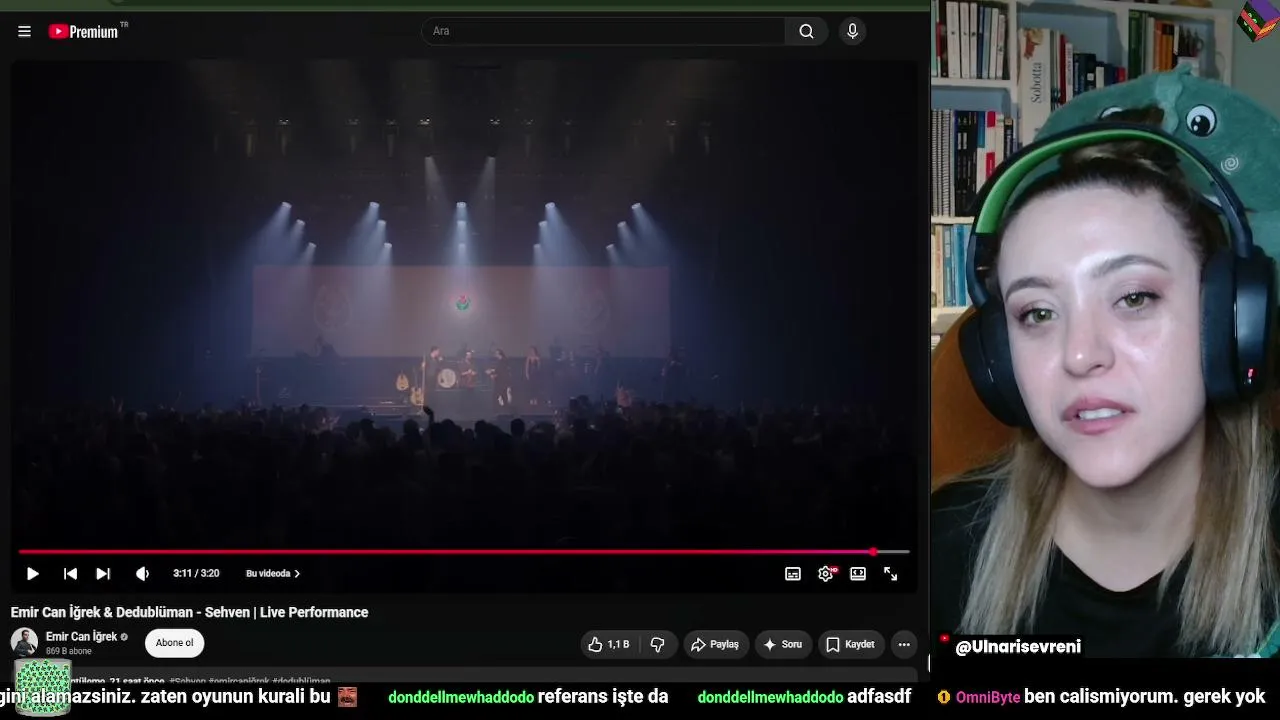This screenshot has height=720, width=1280.
Task: Focus the 'Ara' search field
Action: [603, 31]
